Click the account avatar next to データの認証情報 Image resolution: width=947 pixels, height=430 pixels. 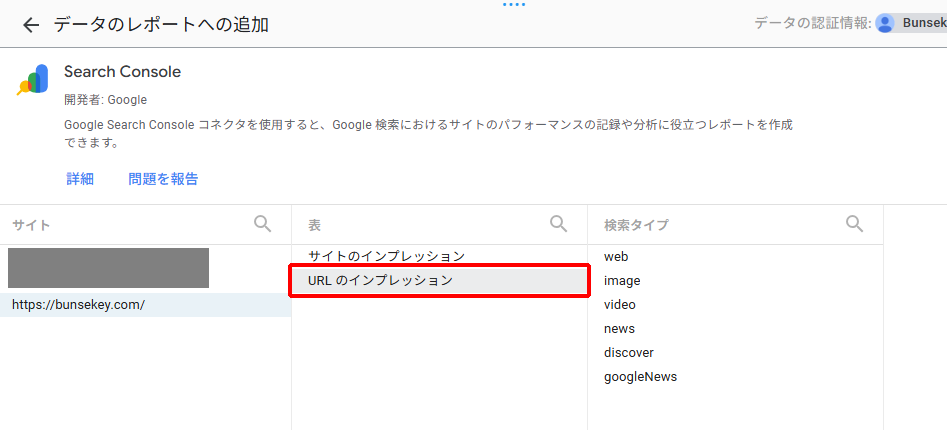[x=885, y=24]
